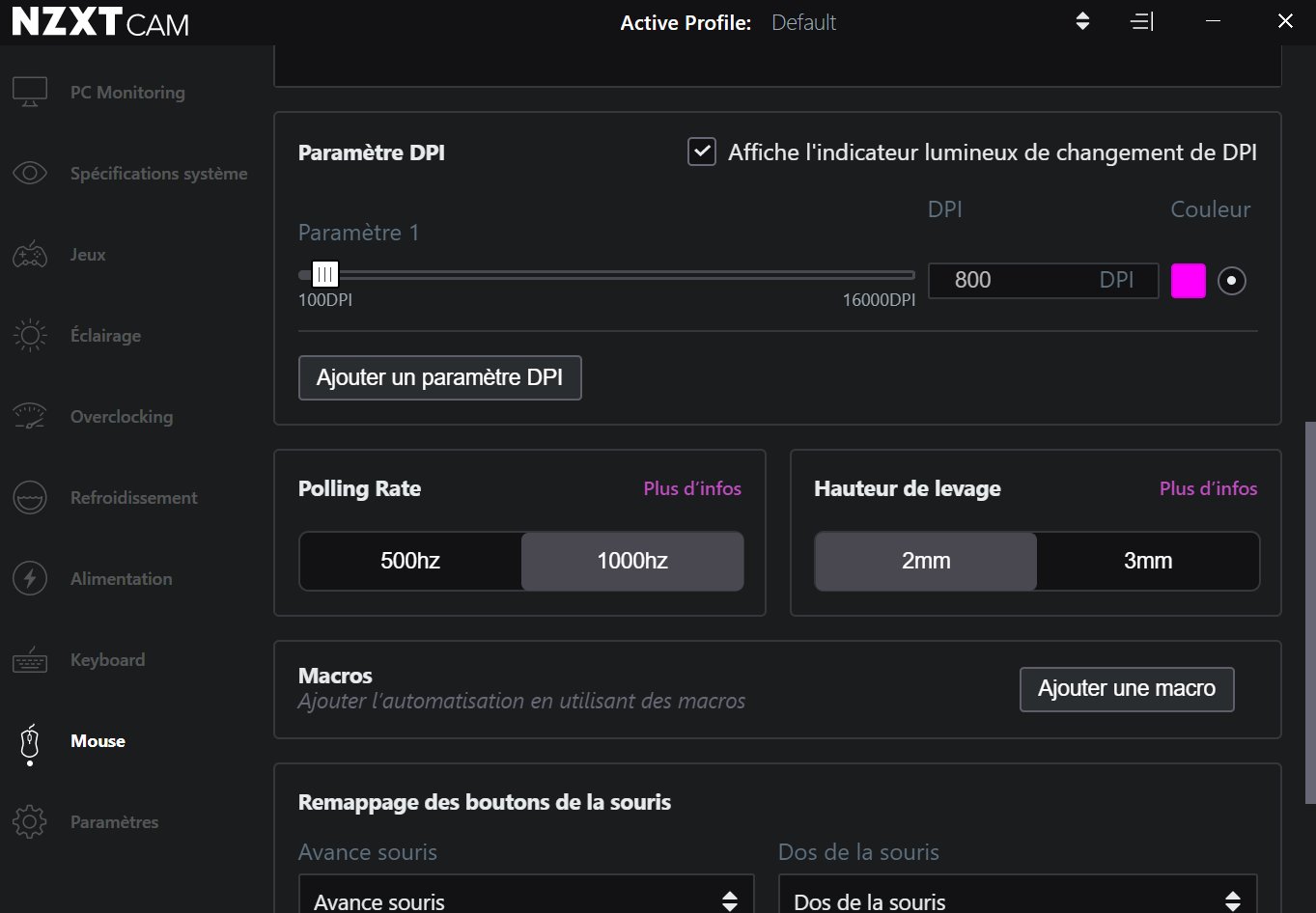
Task: Click the PC Monitoring monitor icon
Action: pos(30,93)
